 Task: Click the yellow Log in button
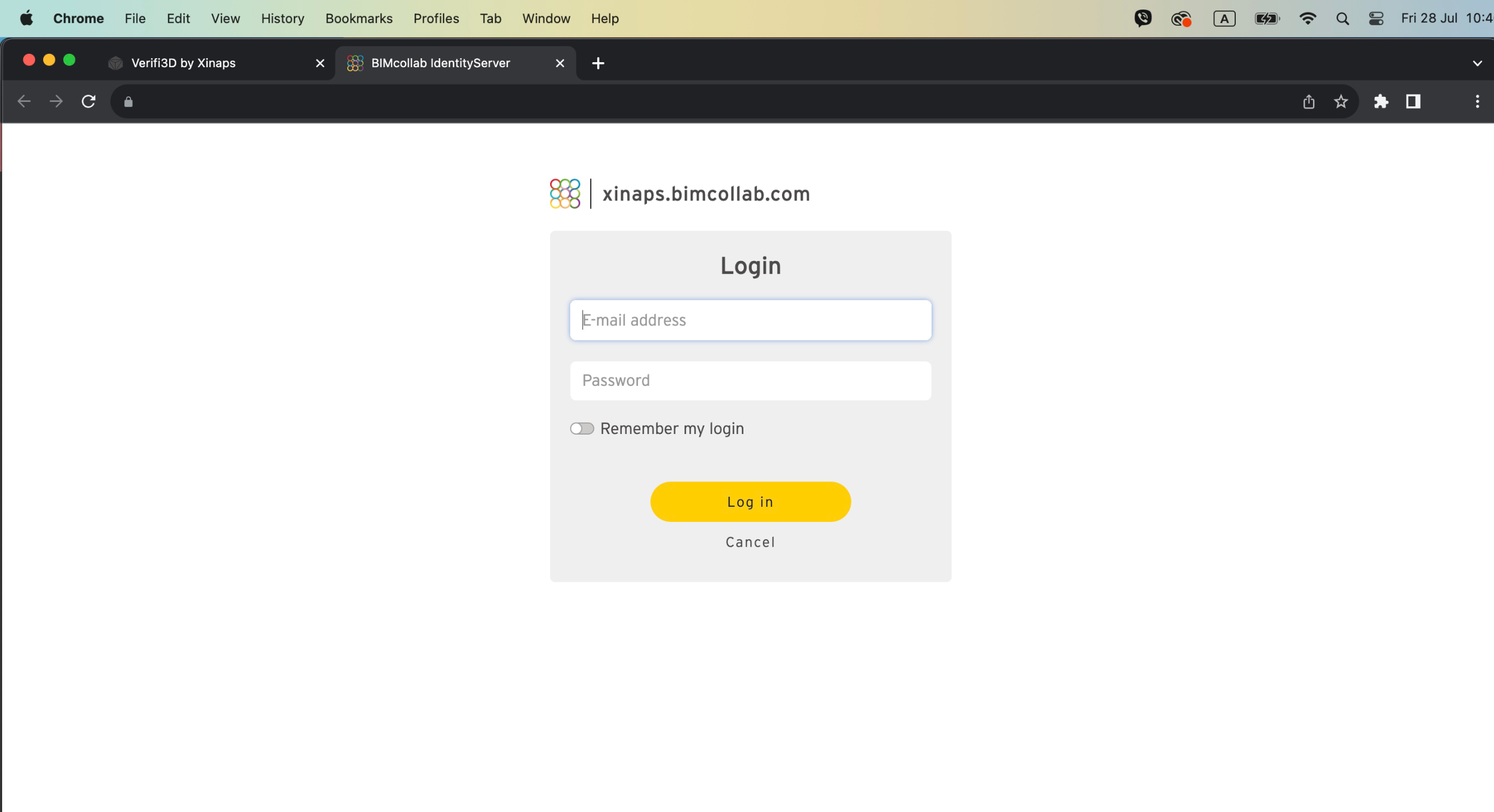click(x=751, y=501)
